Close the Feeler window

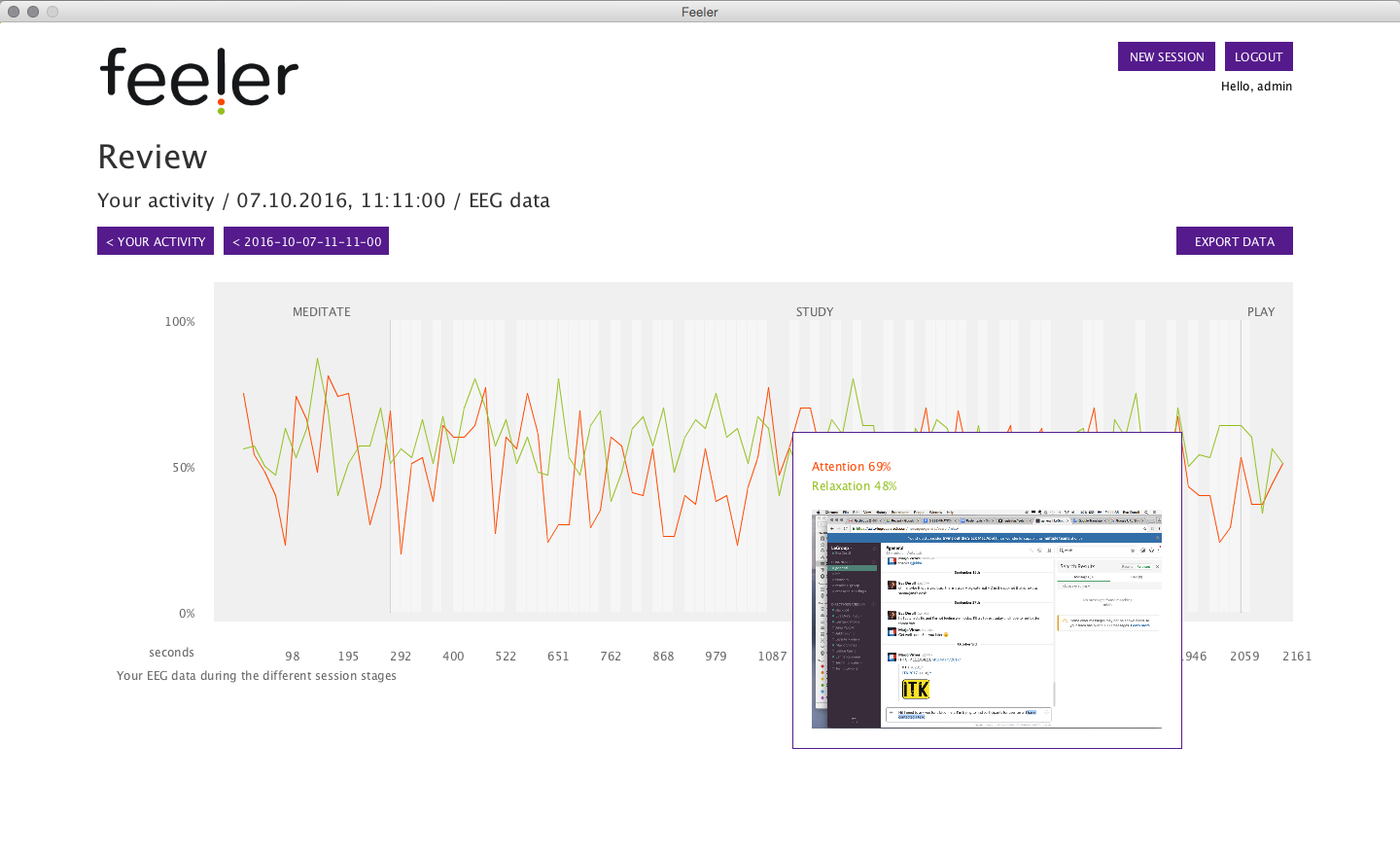(x=14, y=12)
